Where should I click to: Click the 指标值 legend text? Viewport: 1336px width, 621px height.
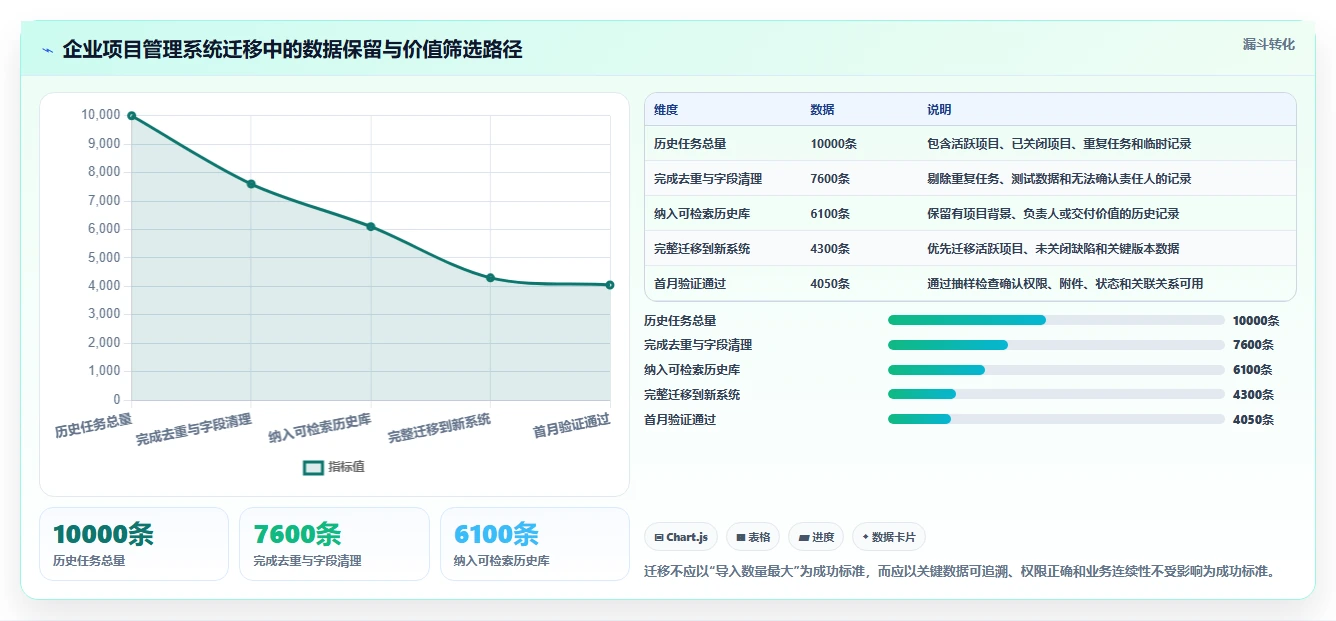(x=346, y=467)
